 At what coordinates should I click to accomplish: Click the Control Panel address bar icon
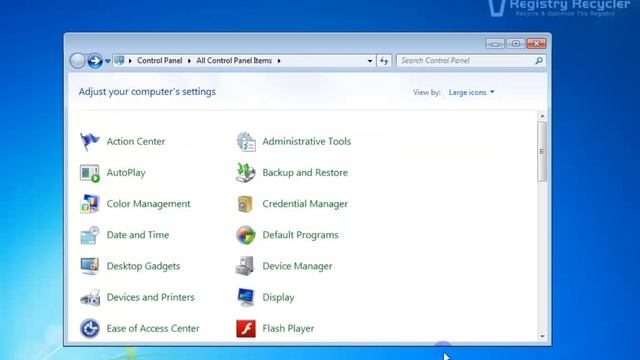coord(119,60)
